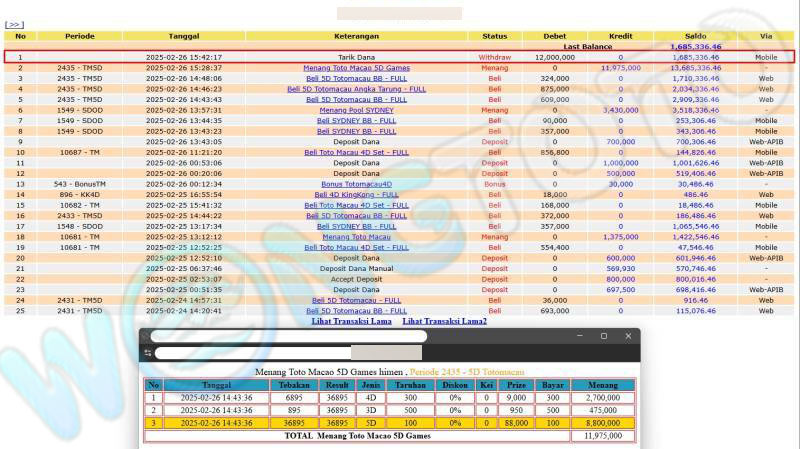Minimize the popup browser window
Screen dimensions: 800x449
click(580, 336)
